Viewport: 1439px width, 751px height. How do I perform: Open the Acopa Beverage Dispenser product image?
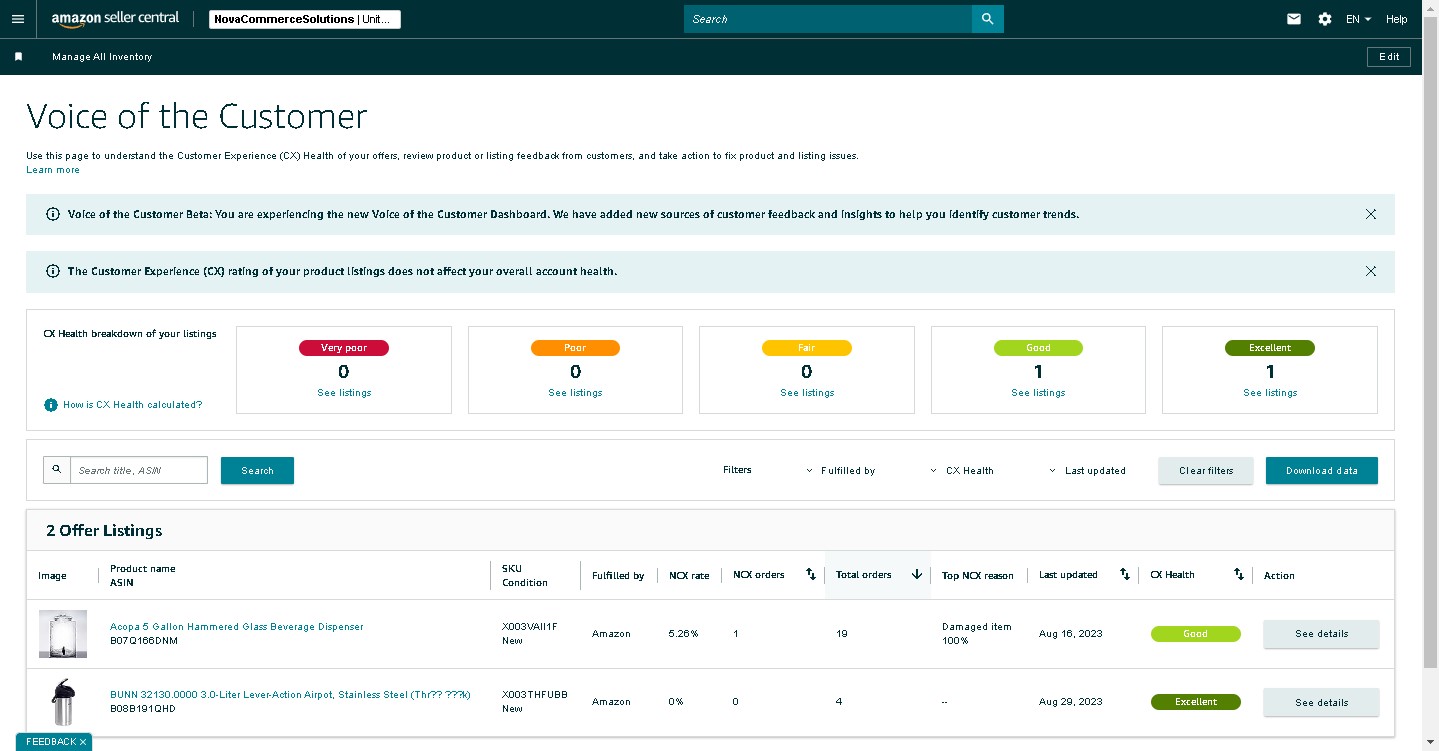(x=63, y=634)
